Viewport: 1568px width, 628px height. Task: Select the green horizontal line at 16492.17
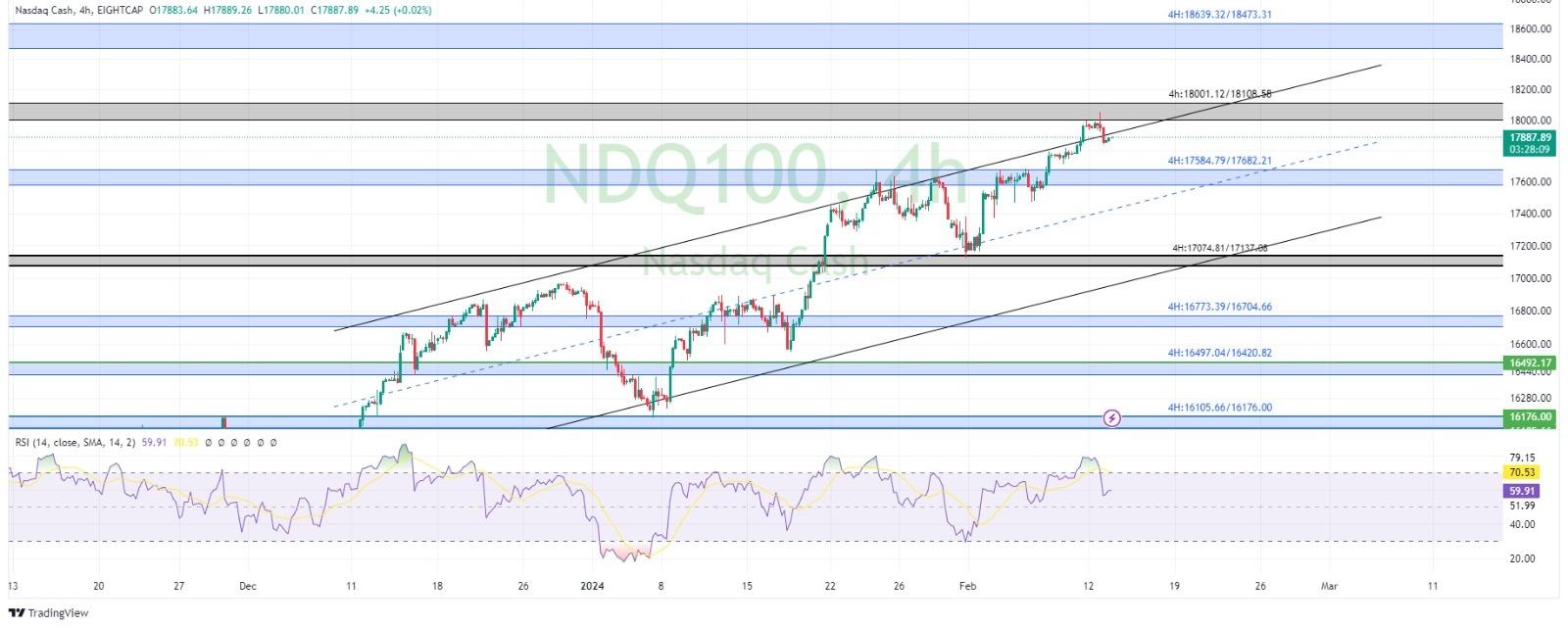coord(755,362)
